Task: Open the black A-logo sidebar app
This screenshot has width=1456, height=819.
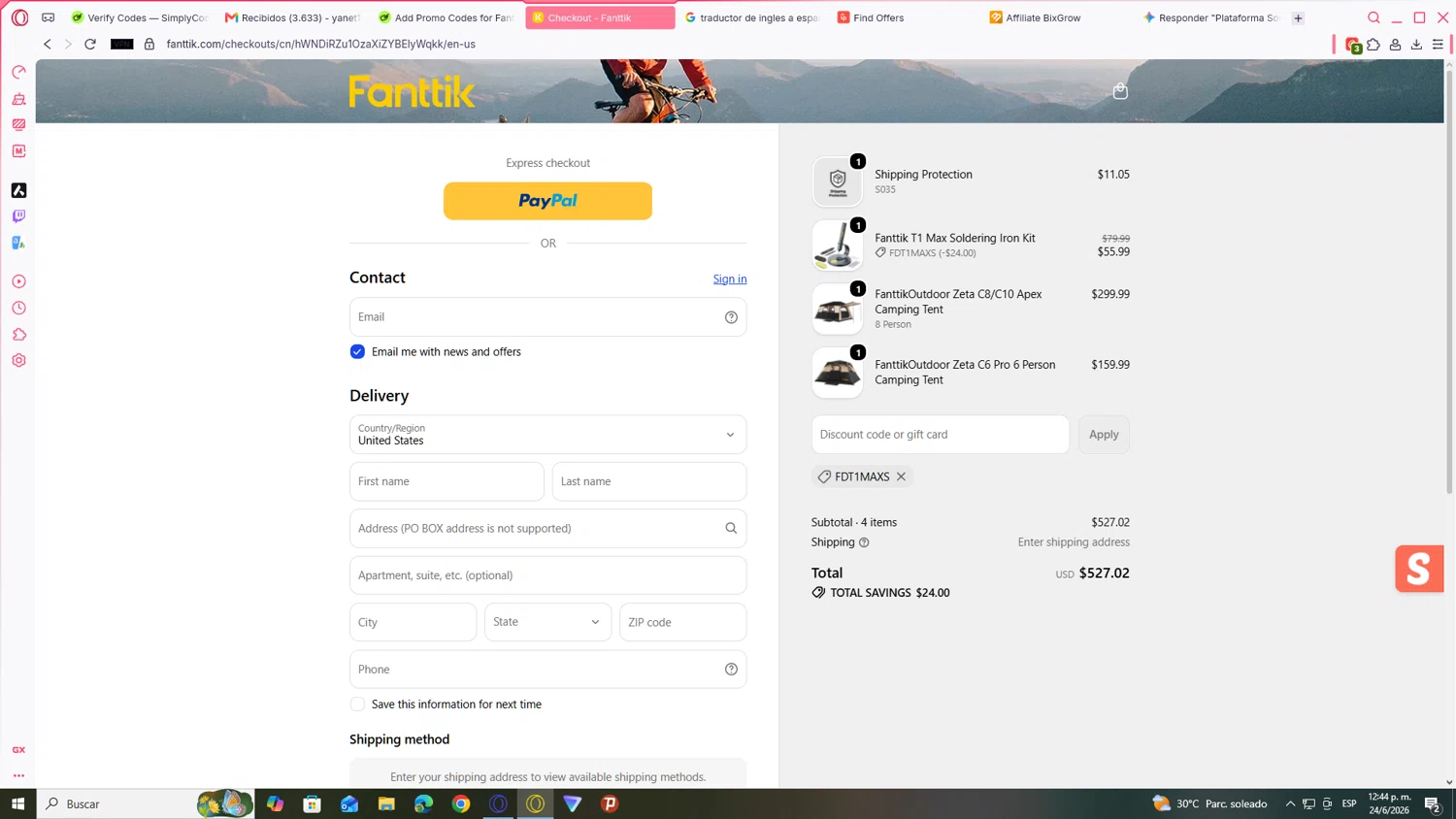Action: (18, 190)
